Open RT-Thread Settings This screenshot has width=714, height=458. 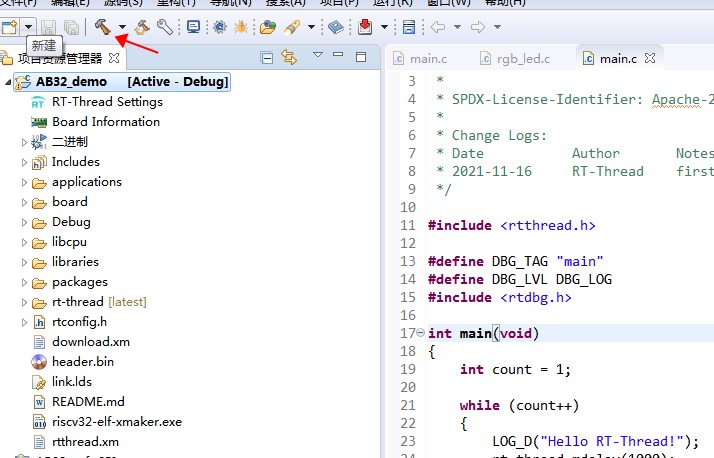[x=107, y=102]
